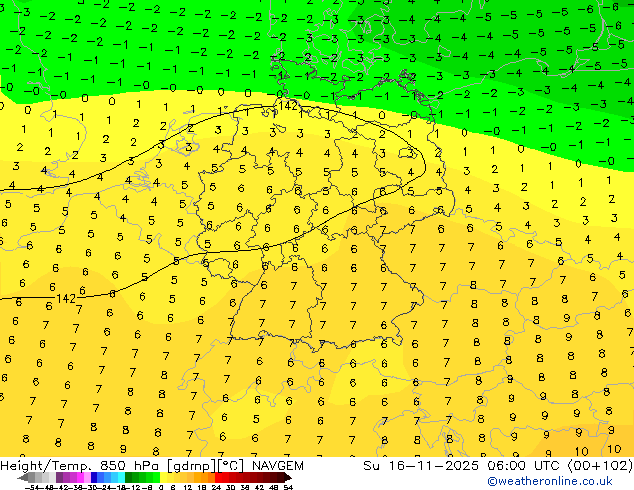Click the bright red 24 degree legend swatch
Image resolution: width=634 pixels, height=490 pixels.
pos(218,477)
